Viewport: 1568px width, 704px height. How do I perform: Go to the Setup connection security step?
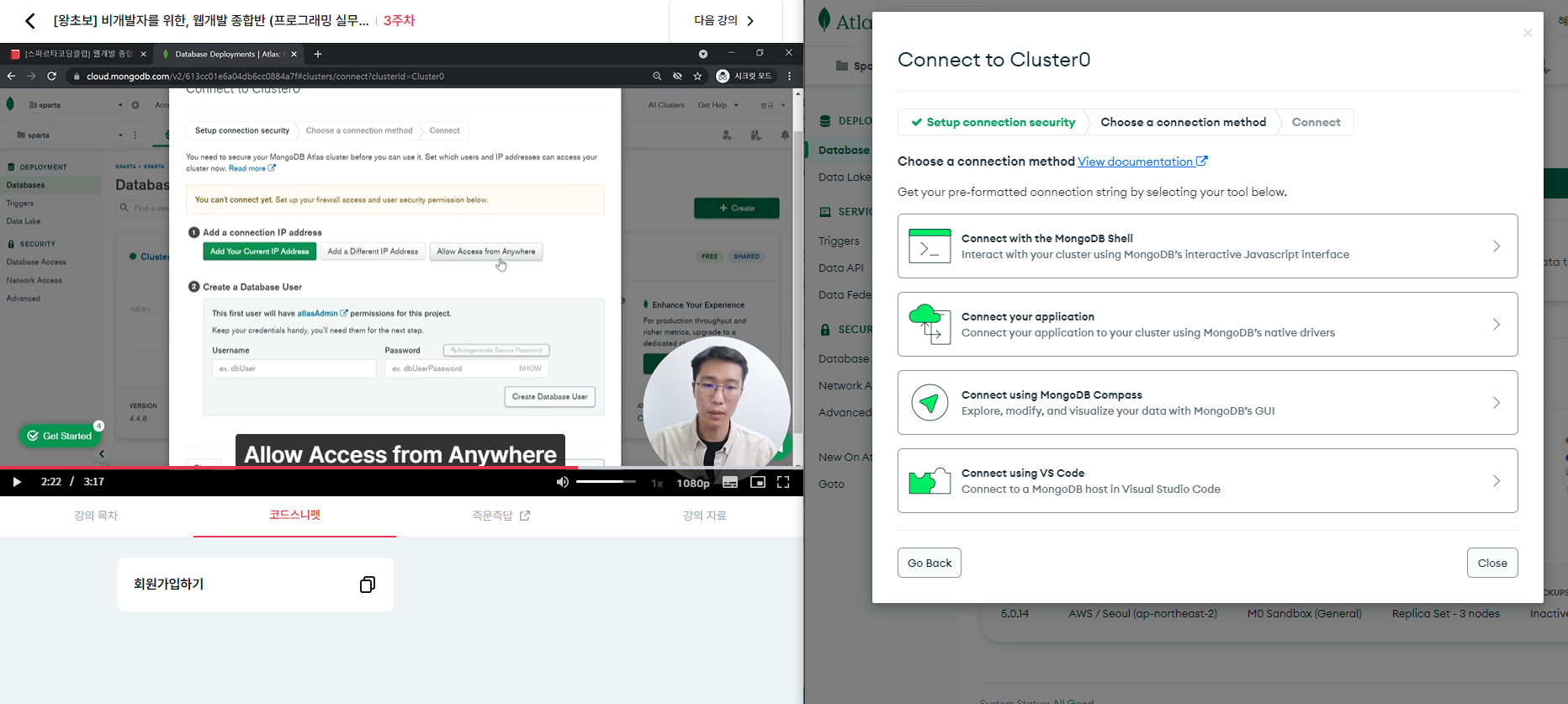tap(993, 122)
